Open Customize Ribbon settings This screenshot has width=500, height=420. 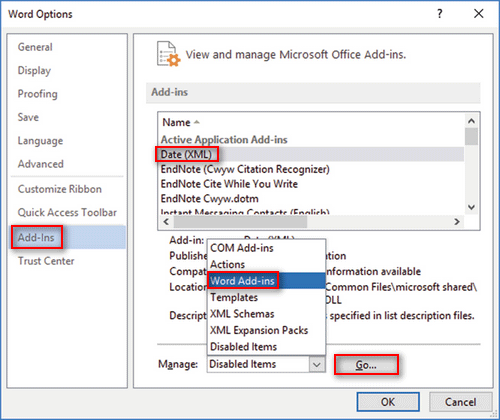(x=60, y=189)
